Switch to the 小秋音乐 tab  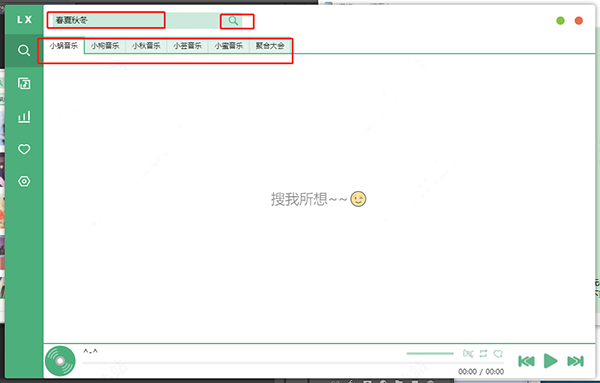[x=146, y=46]
